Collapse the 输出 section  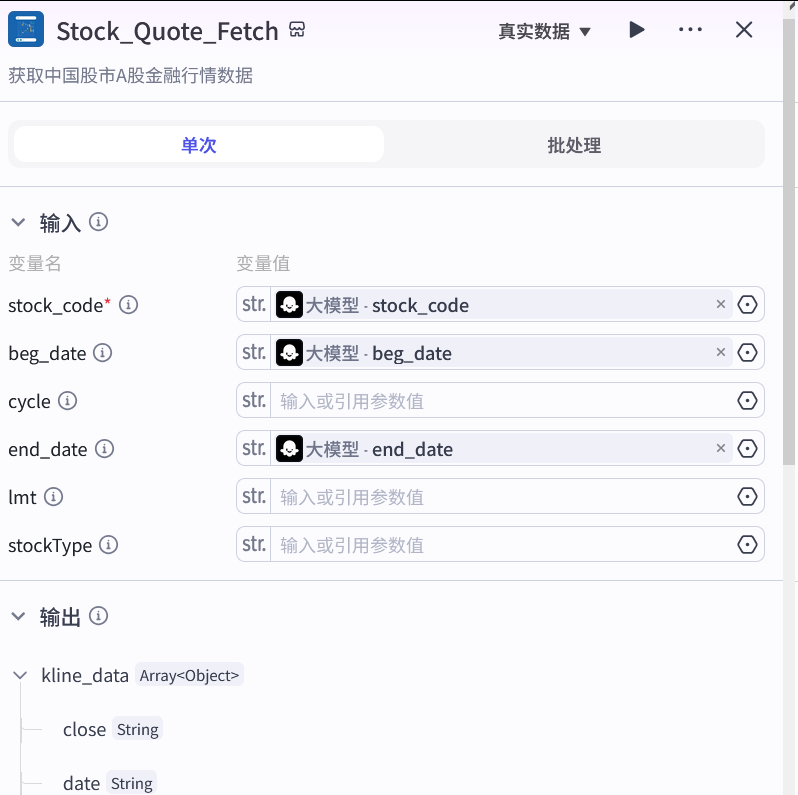18,616
